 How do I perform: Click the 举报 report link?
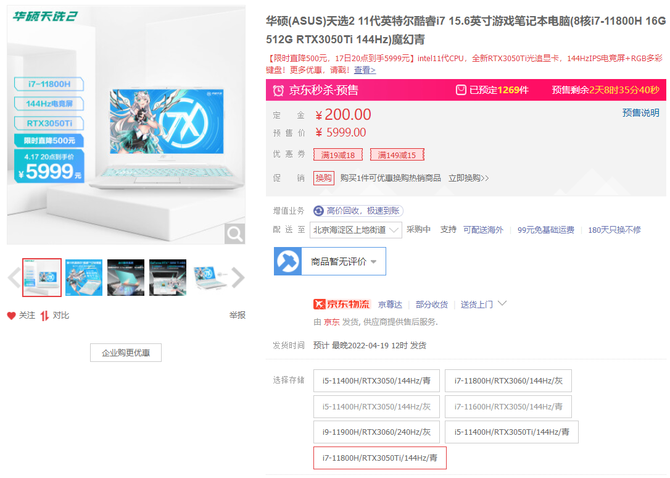pyautogui.click(x=237, y=315)
